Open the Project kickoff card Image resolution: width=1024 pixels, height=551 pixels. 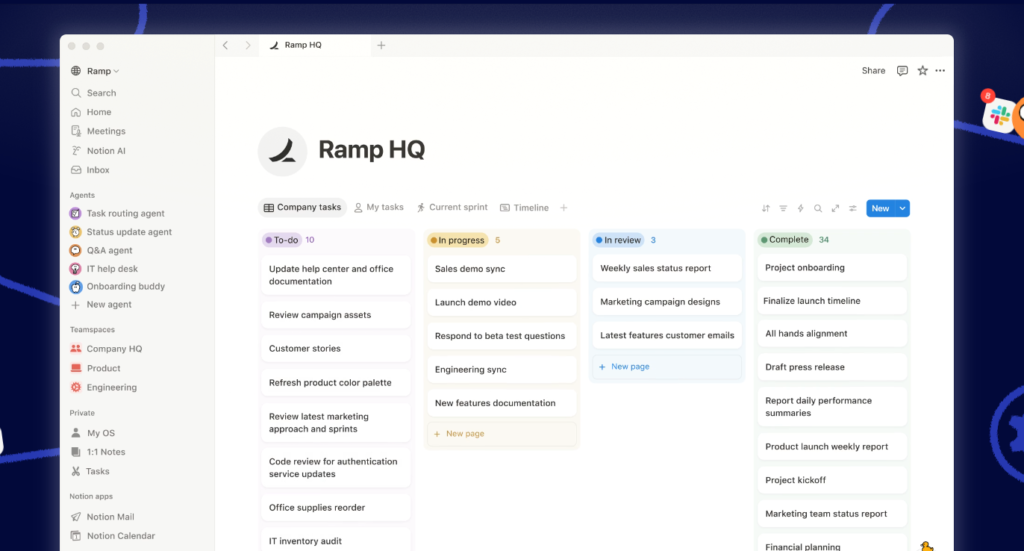(832, 480)
